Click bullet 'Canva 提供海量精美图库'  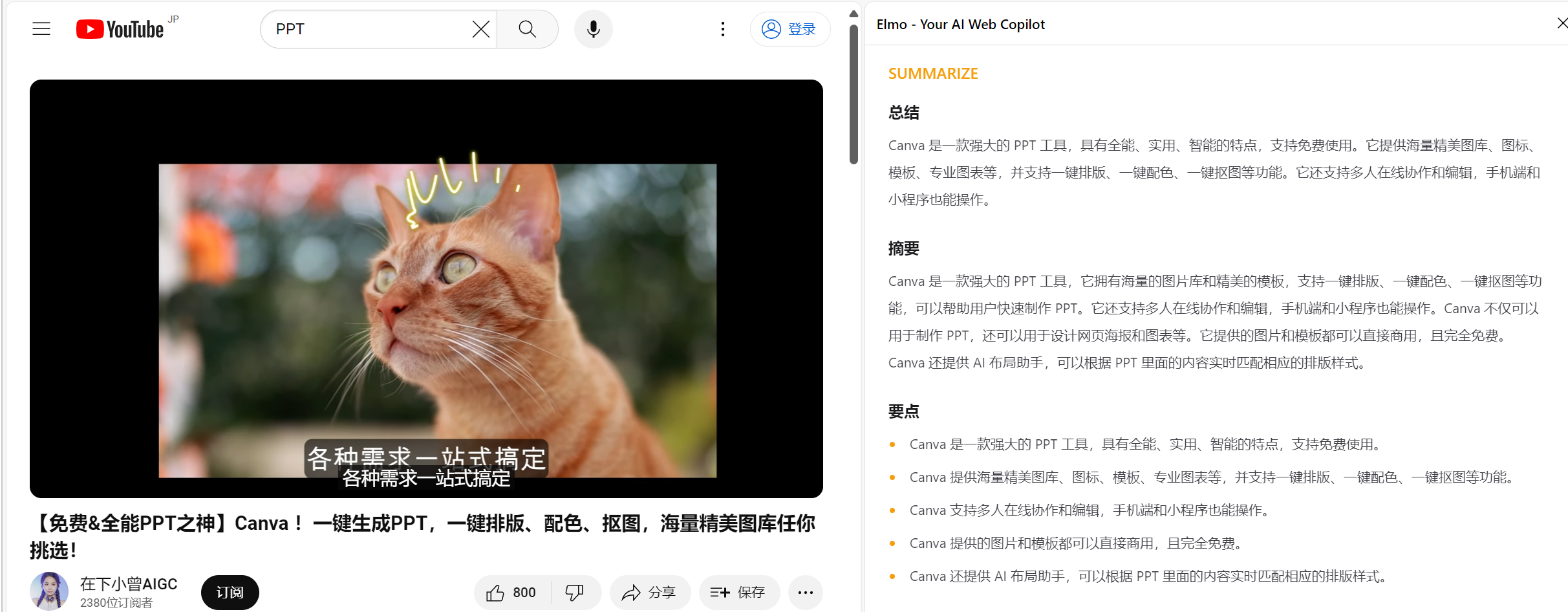tap(1214, 477)
